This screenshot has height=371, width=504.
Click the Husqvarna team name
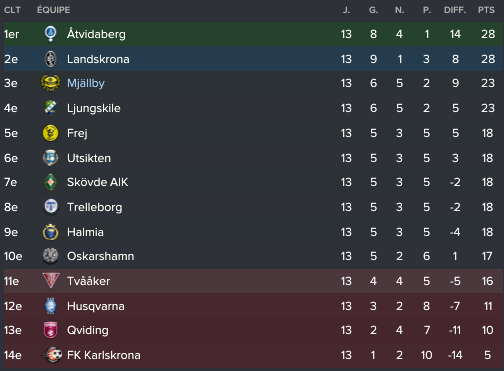pyautogui.click(x=96, y=306)
